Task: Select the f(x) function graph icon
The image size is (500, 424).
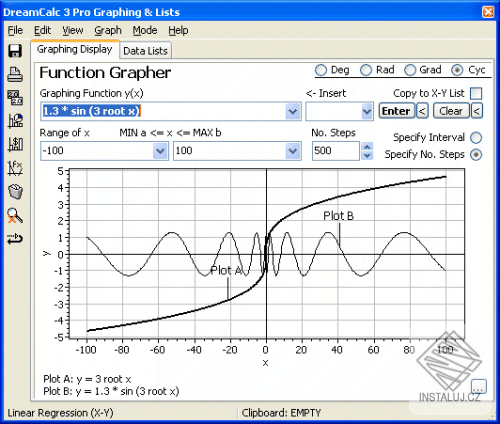Action: [x=15, y=168]
